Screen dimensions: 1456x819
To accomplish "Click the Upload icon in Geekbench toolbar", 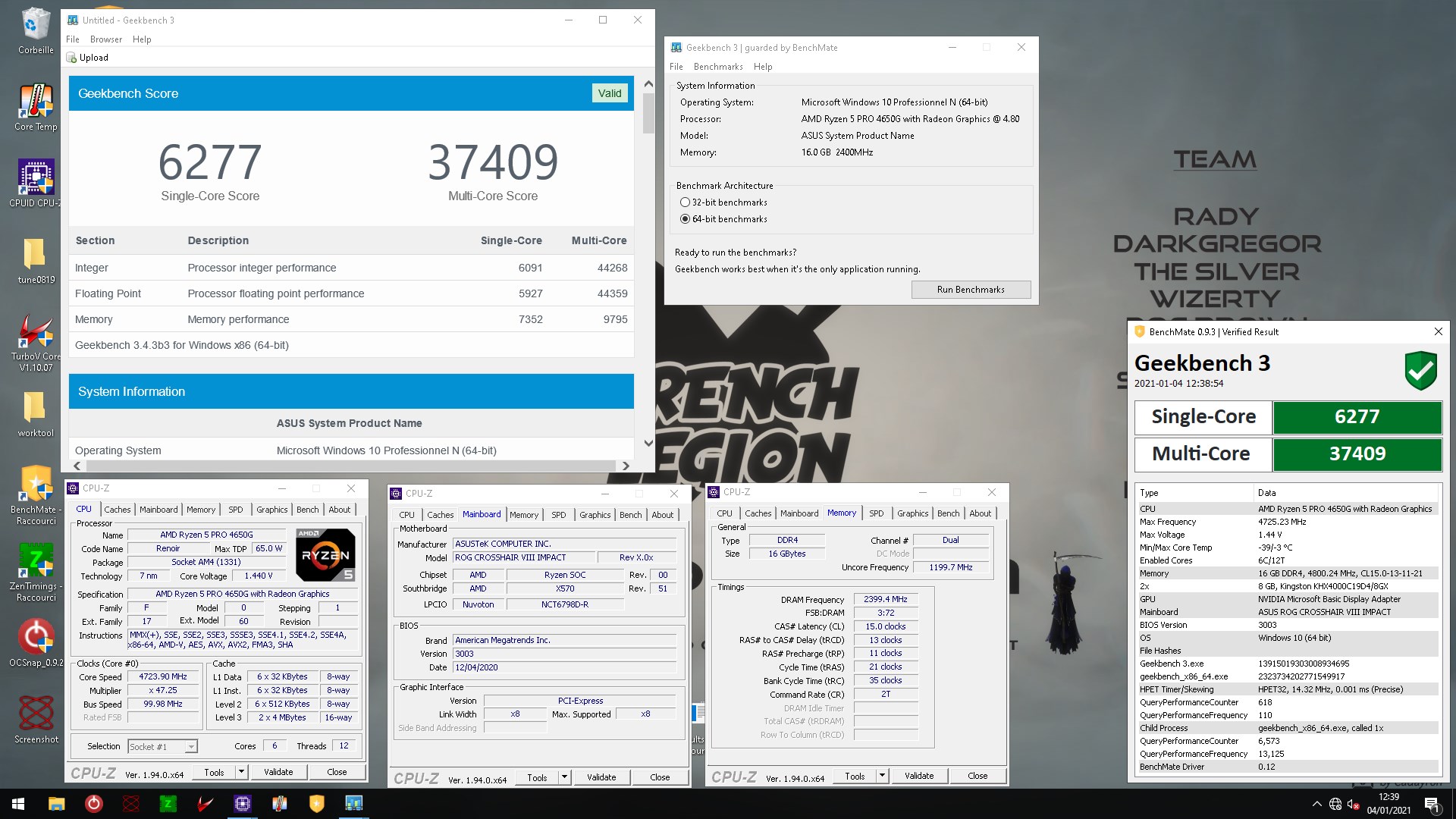I will (71, 58).
